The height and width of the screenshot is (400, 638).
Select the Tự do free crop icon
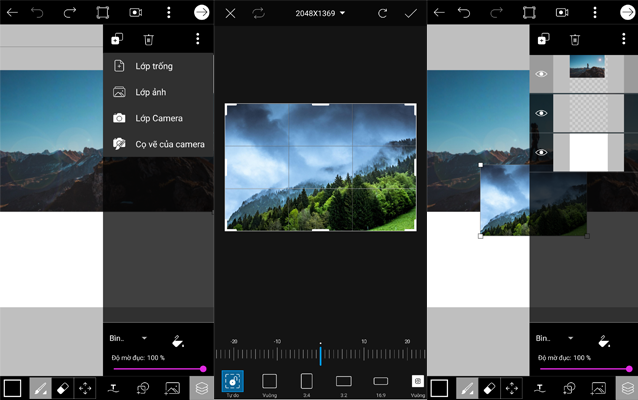[232, 381]
